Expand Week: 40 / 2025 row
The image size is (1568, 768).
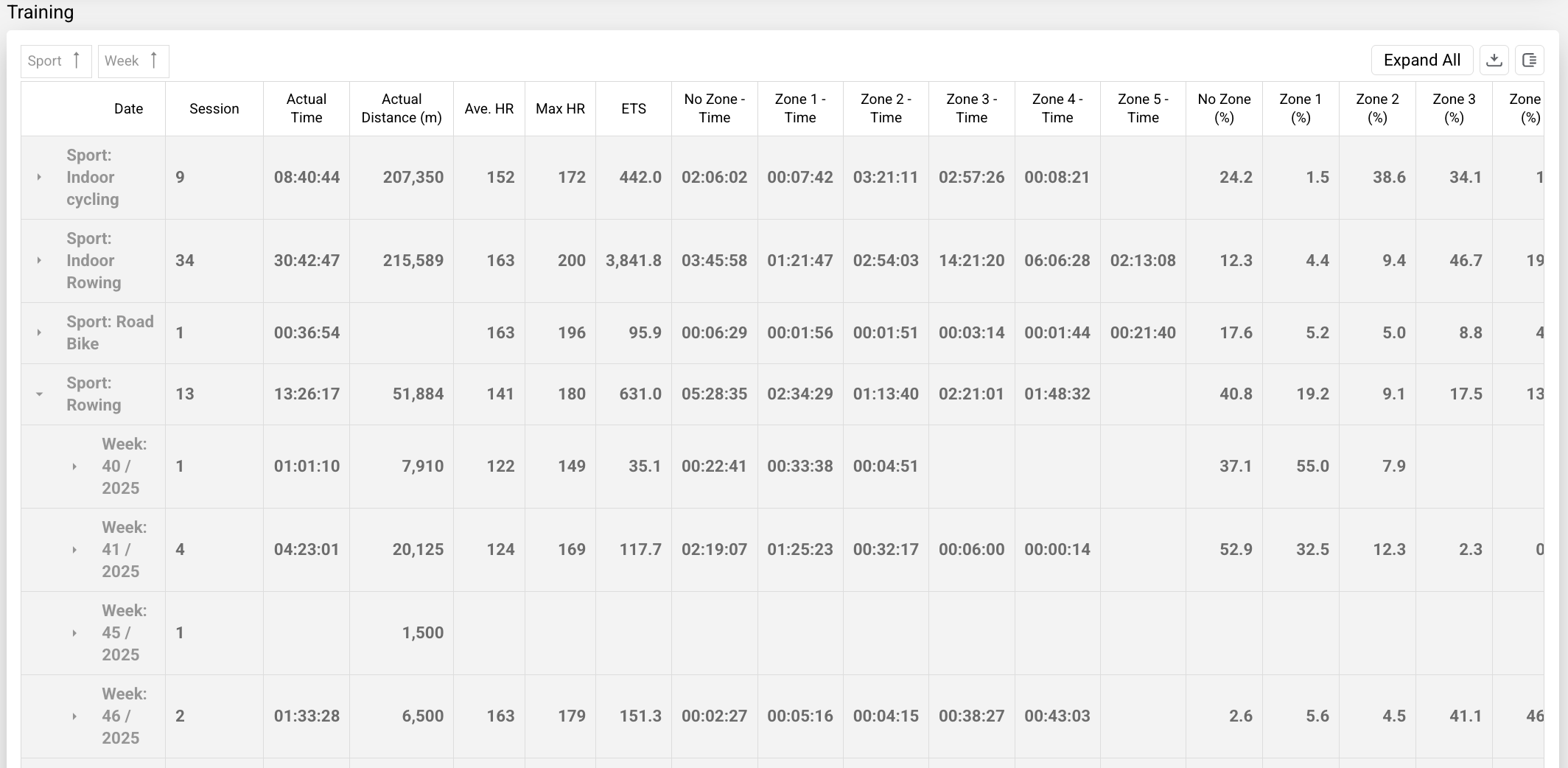pos(74,466)
